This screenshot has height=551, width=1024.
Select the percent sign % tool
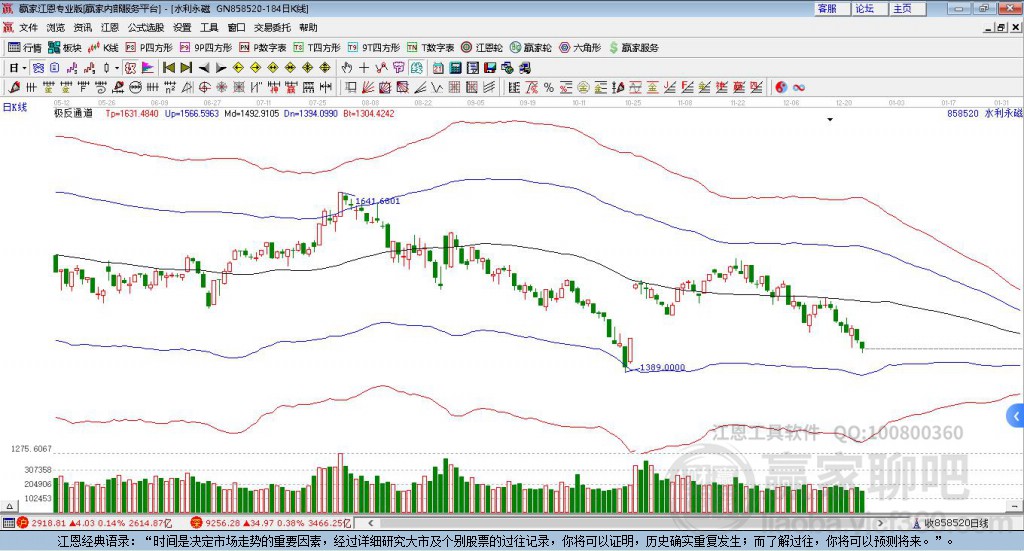pyautogui.click(x=549, y=87)
